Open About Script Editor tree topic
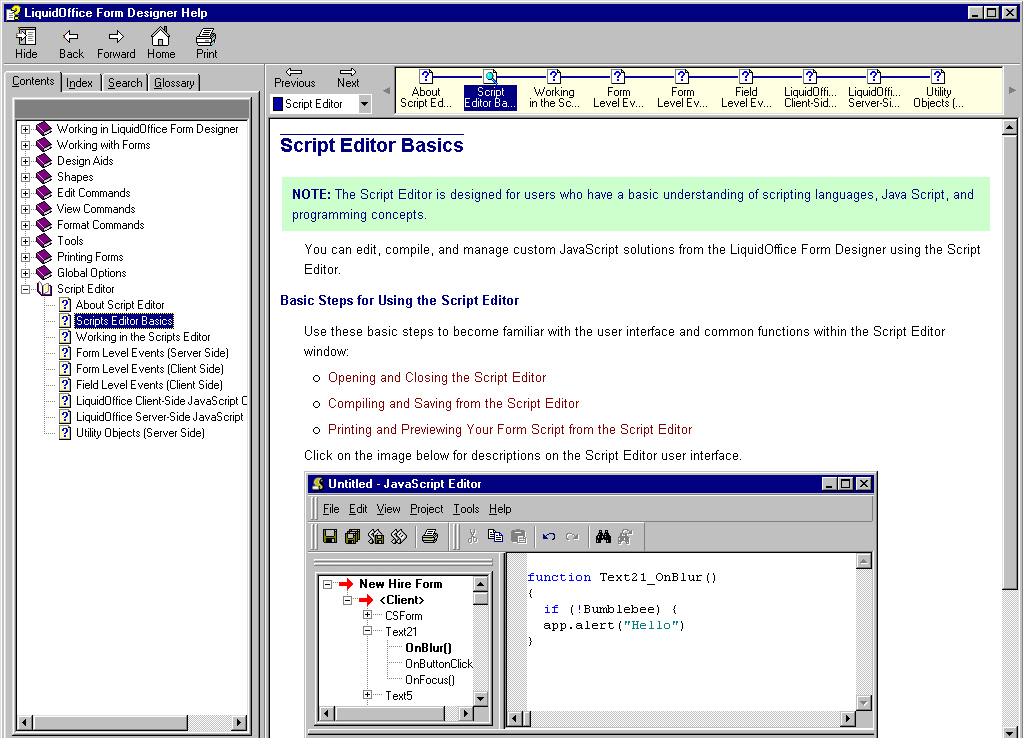 [x=120, y=305]
